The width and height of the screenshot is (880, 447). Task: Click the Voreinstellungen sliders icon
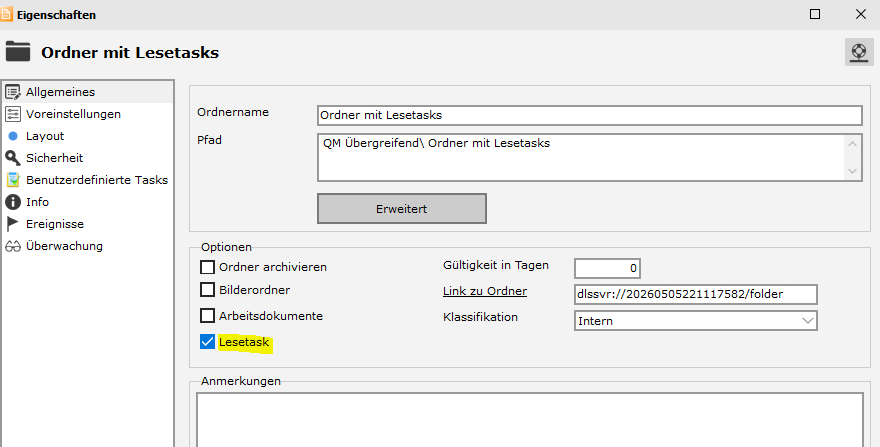tap(13, 114)
